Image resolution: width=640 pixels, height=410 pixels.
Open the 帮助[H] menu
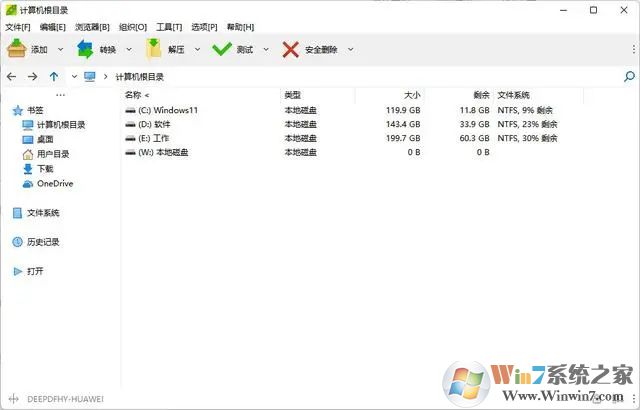click(240, 27)
